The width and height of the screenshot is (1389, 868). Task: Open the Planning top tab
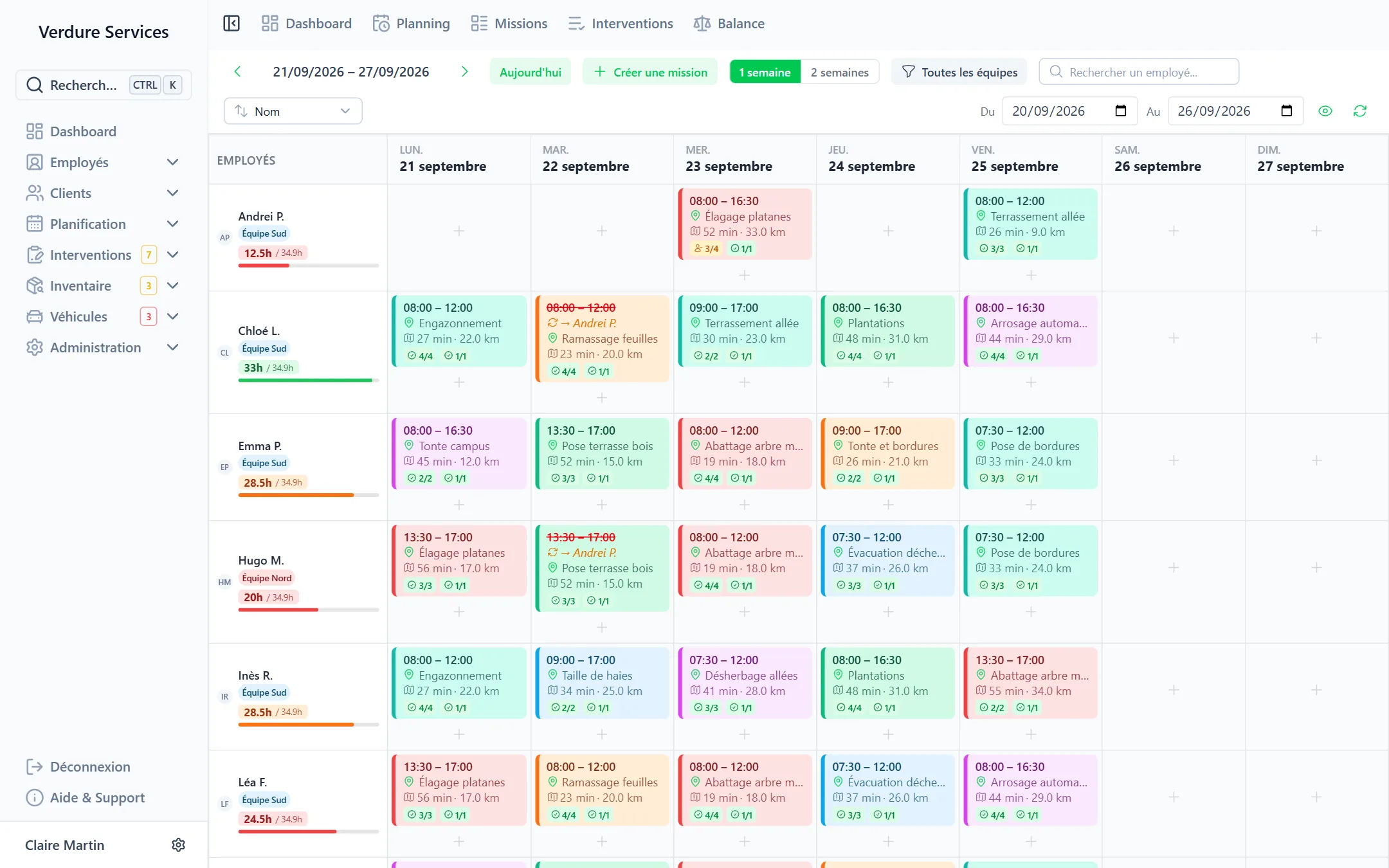tap(411, 24)
